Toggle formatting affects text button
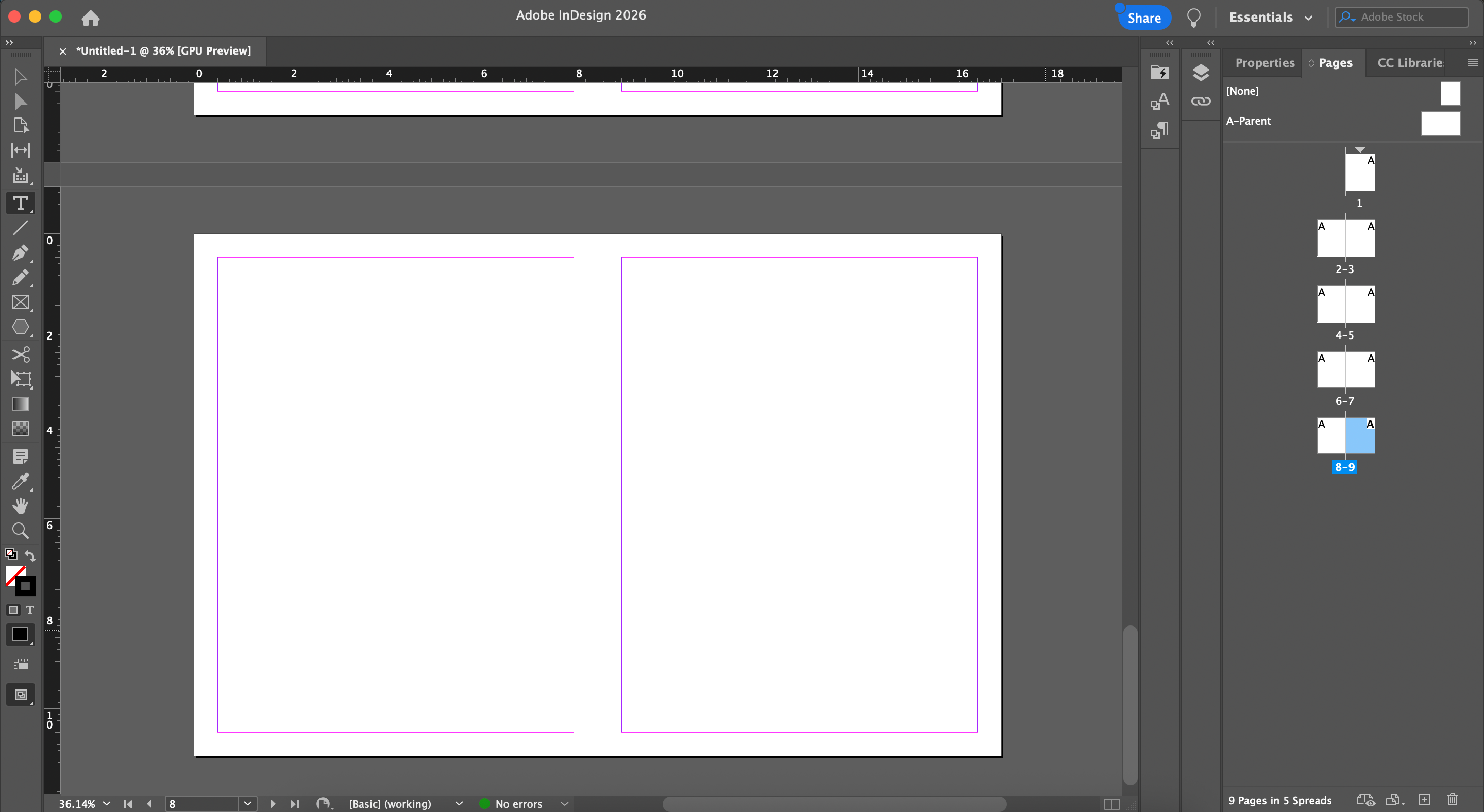The width and height of the screenshot is (1484, 812). pos(30,610)
